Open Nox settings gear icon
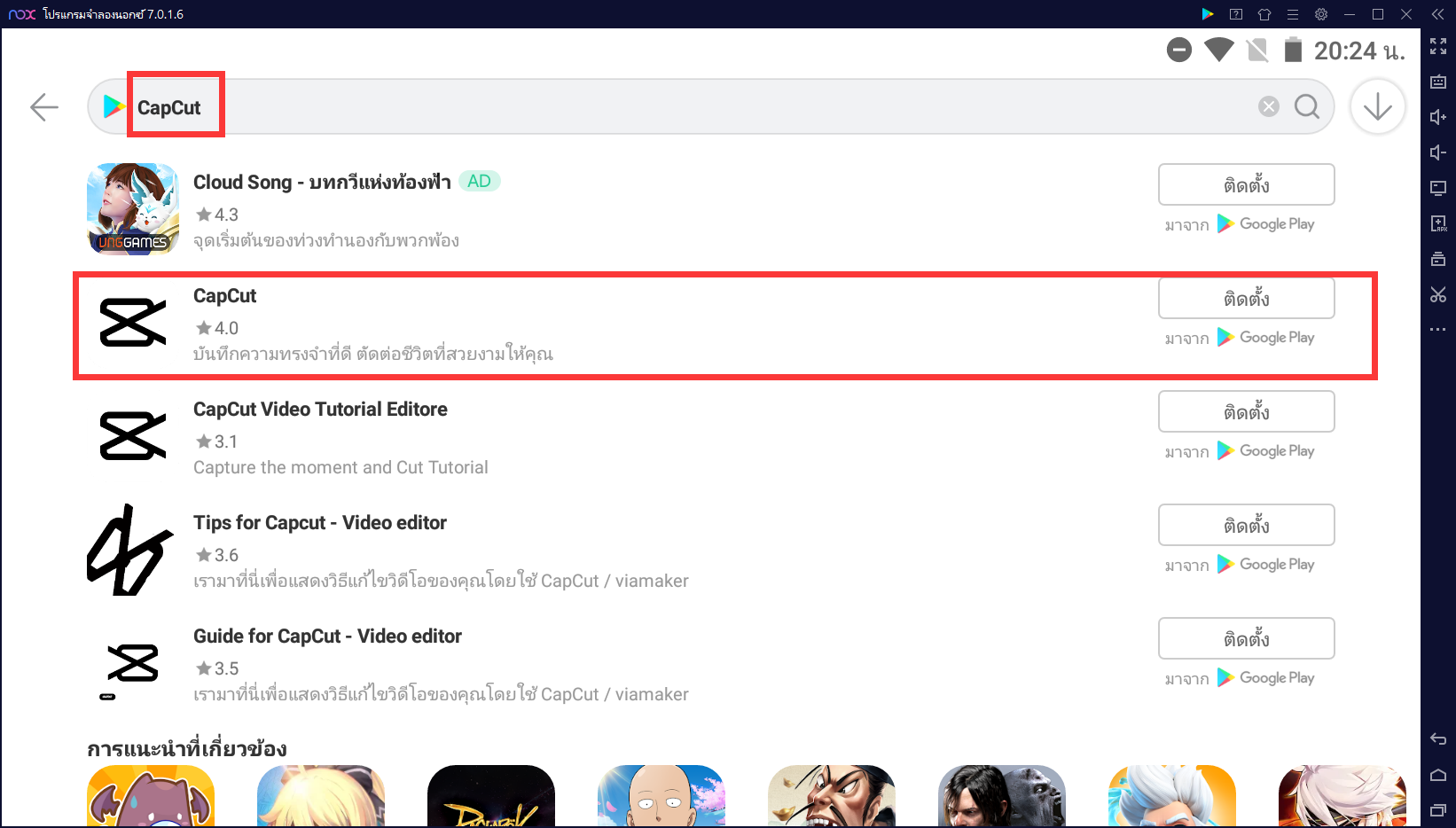Image resolution: width=1456 pixels, height=828 pixels. click(1321, 14)
